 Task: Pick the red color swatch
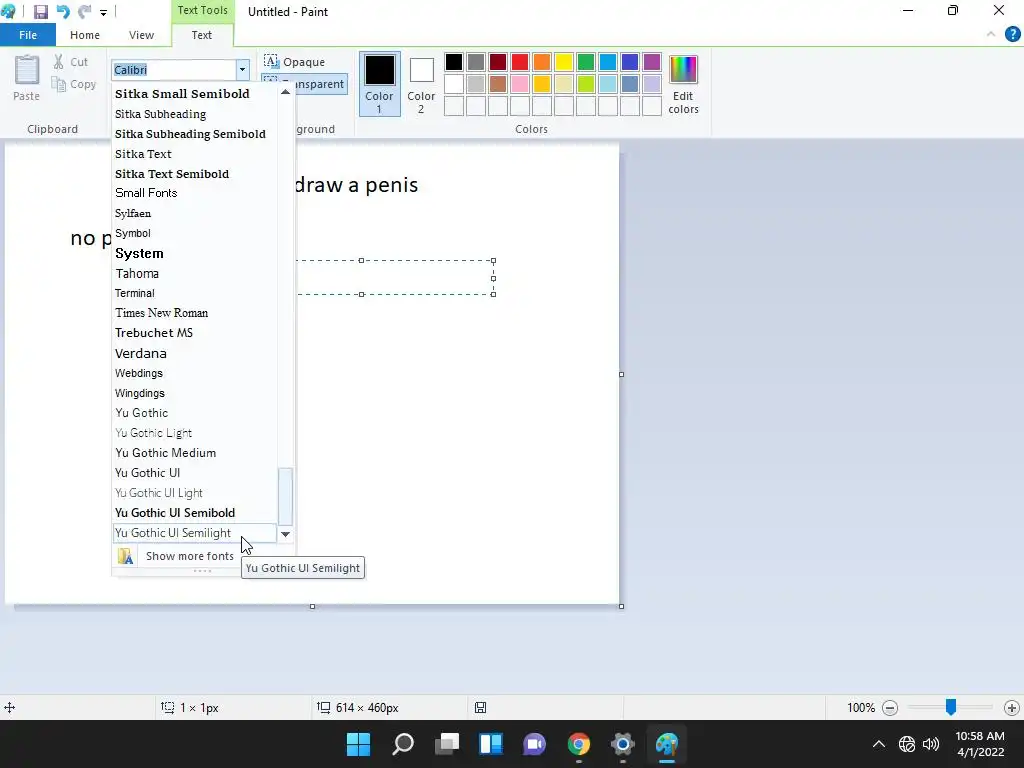click(520, 62)
